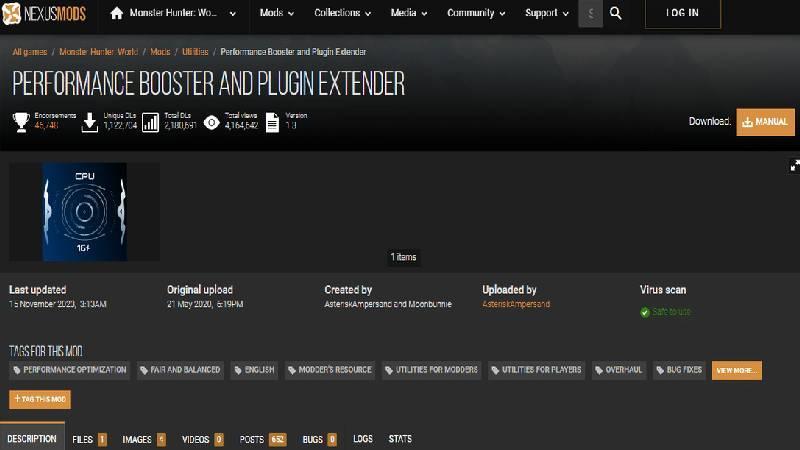Click the mod title heading text
This screenshot has height=450, width=800.
(x=208, y=84)
